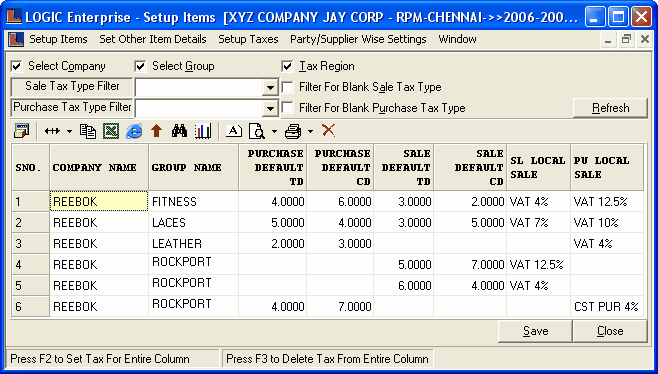Click VAT 10% cell in row 2

607,222
